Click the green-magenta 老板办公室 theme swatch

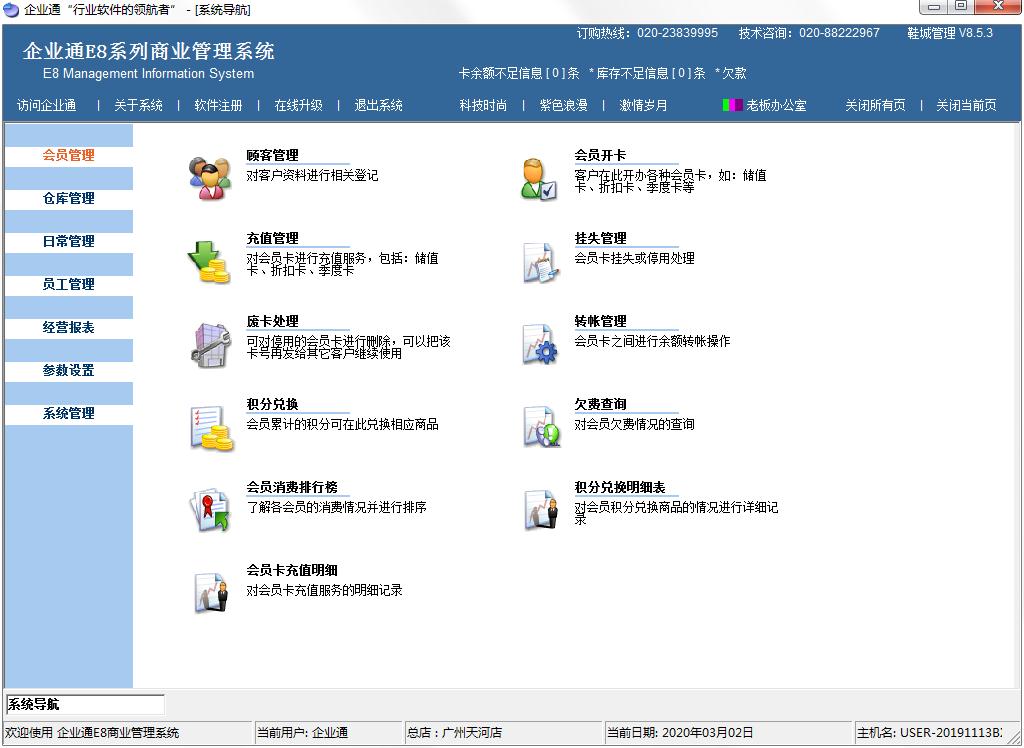click(732, 105)
